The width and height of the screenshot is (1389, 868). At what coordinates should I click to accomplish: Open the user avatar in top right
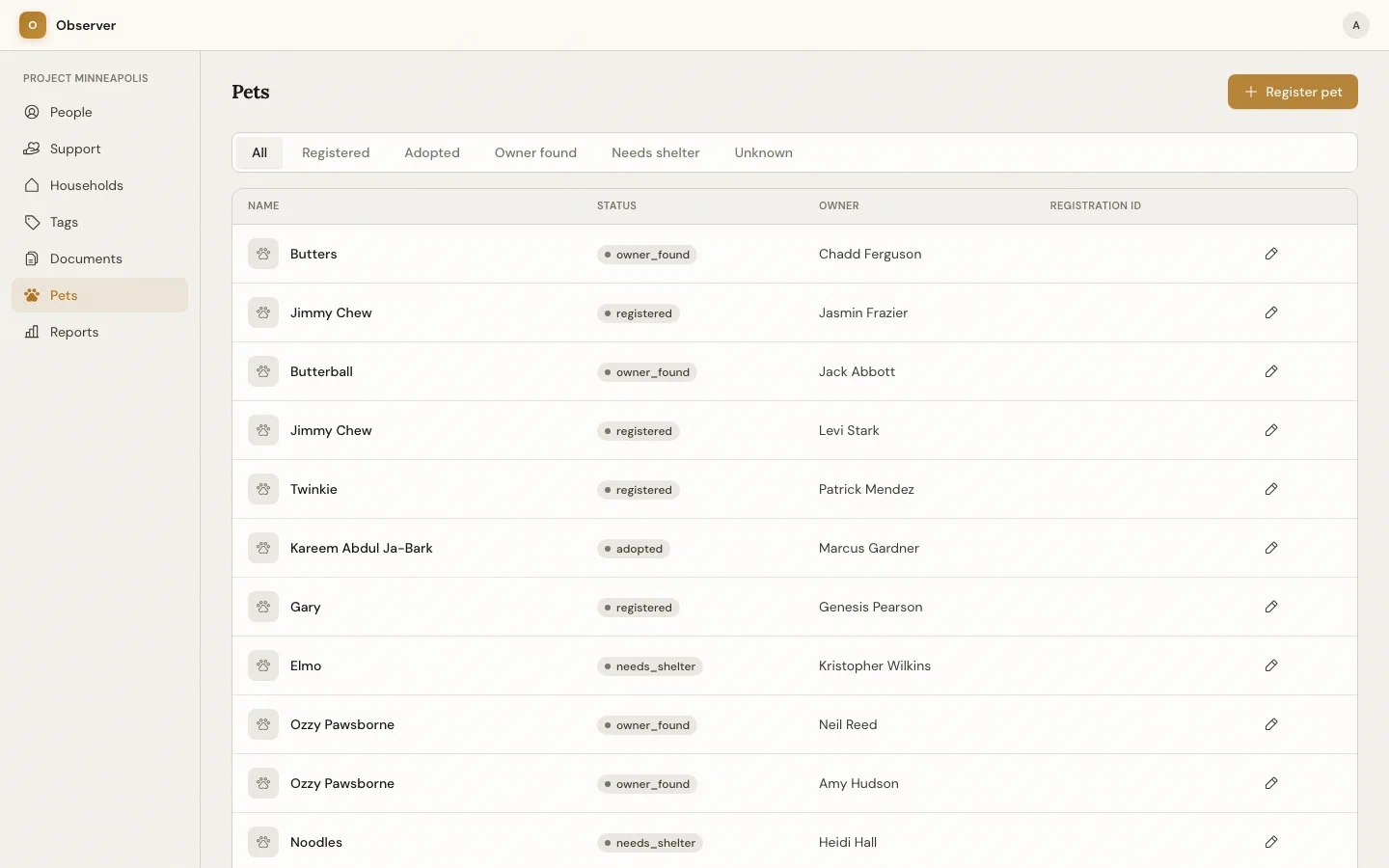pyautogui.click(x=1355, y=25)
